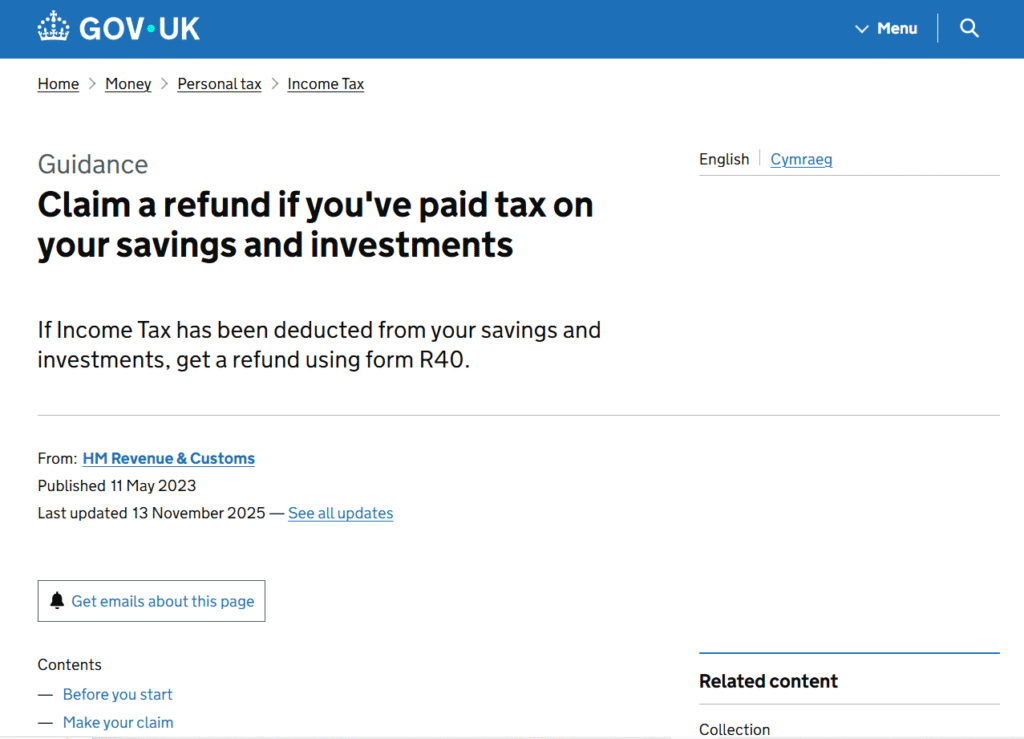The width and height of the screenshot is (1024, 739).
Task: Click the bell icon for email notifications
Action: (58, 600)
